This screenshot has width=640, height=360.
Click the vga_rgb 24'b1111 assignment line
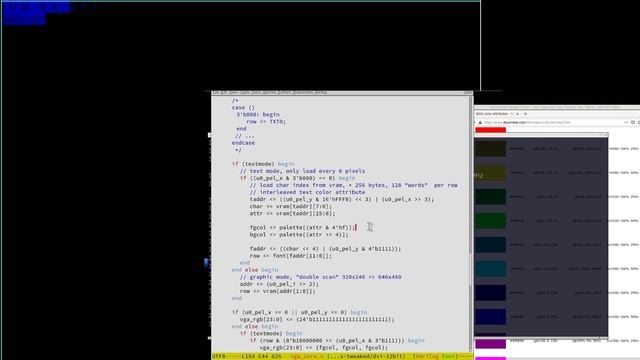317,319
